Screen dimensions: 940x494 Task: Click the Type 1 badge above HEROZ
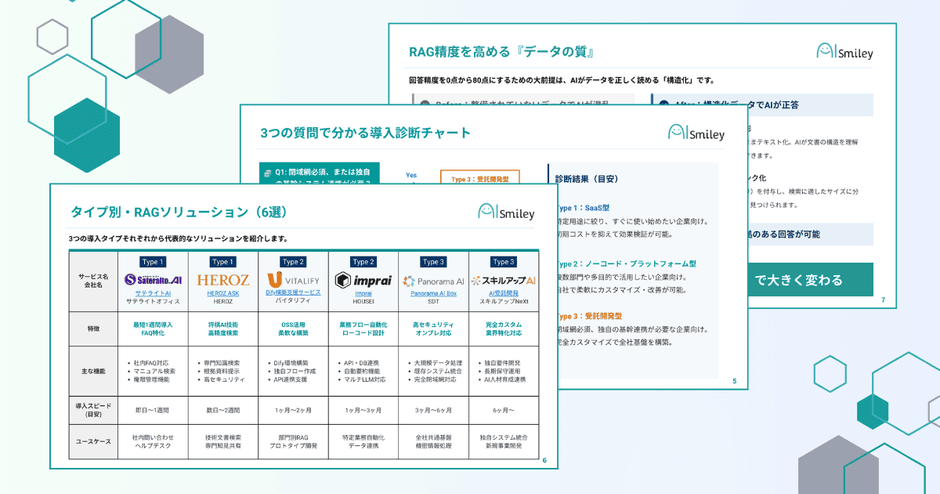[223, 262]
